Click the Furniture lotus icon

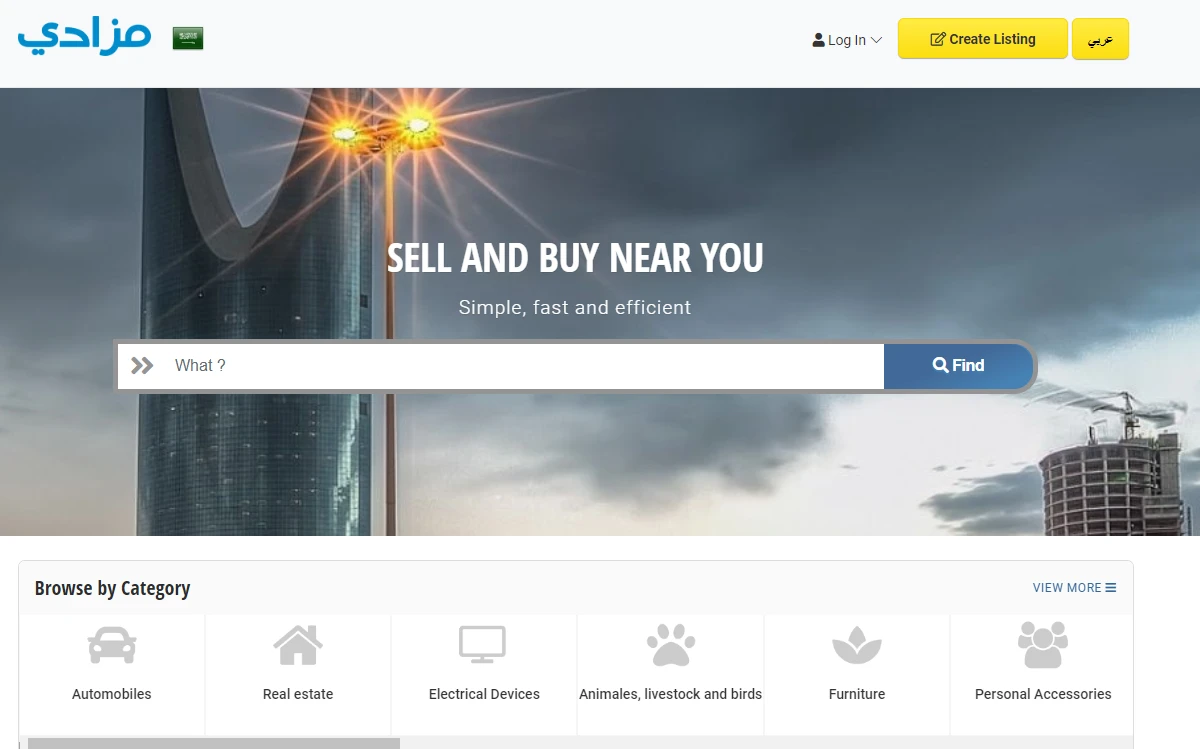(x=857, y=645)
